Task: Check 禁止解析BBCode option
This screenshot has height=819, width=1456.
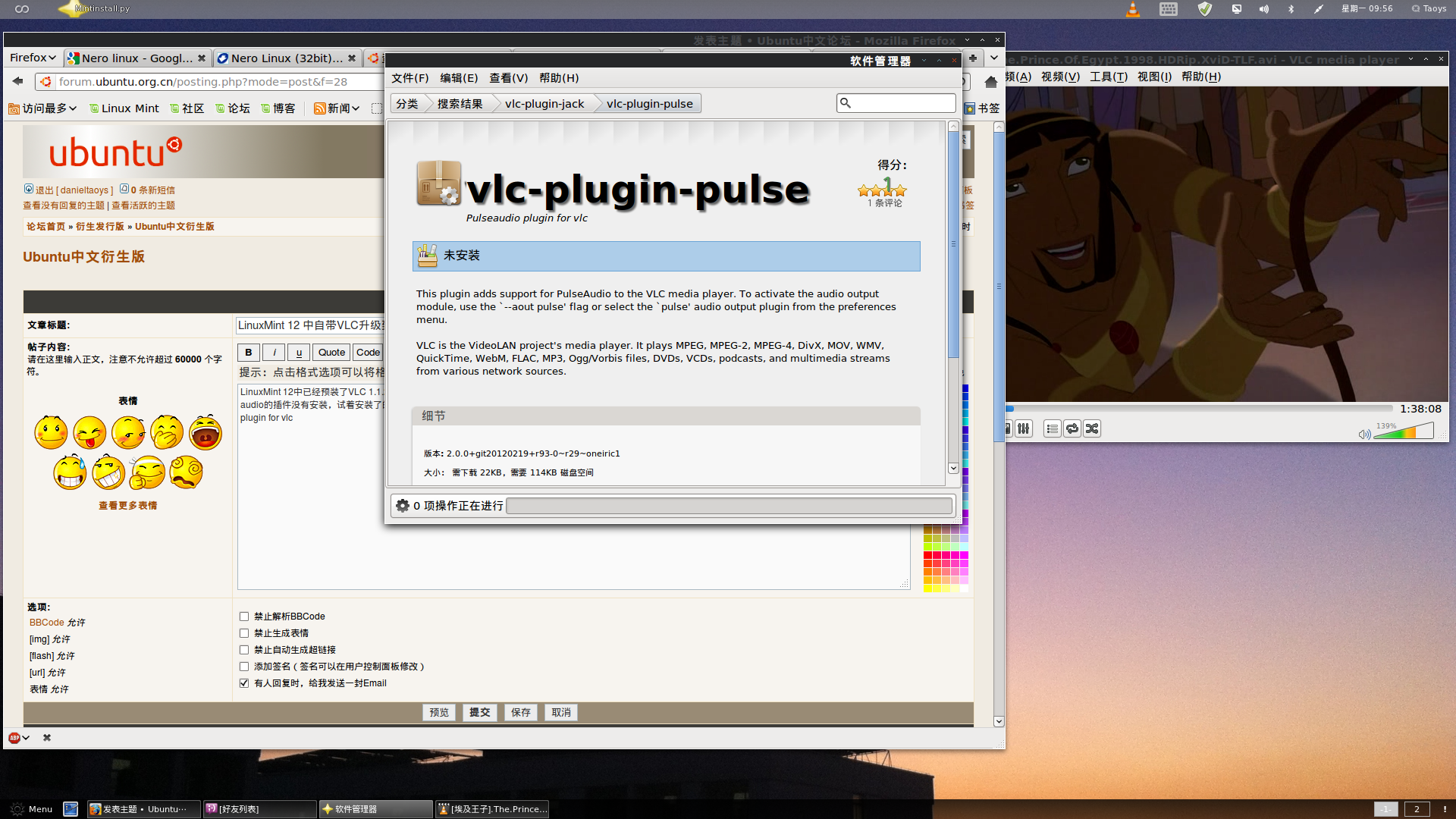Action: point(244,617)
